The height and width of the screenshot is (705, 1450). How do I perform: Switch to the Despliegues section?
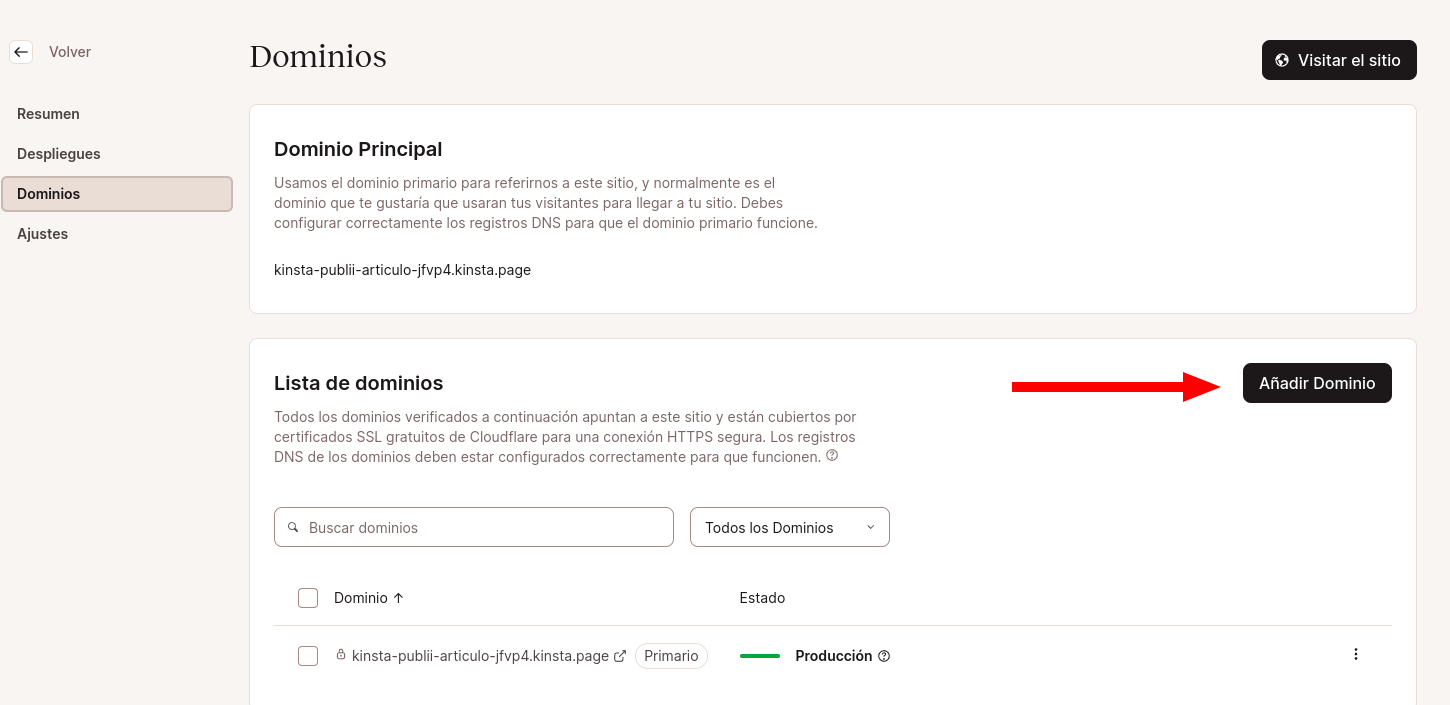pos(58,153)
